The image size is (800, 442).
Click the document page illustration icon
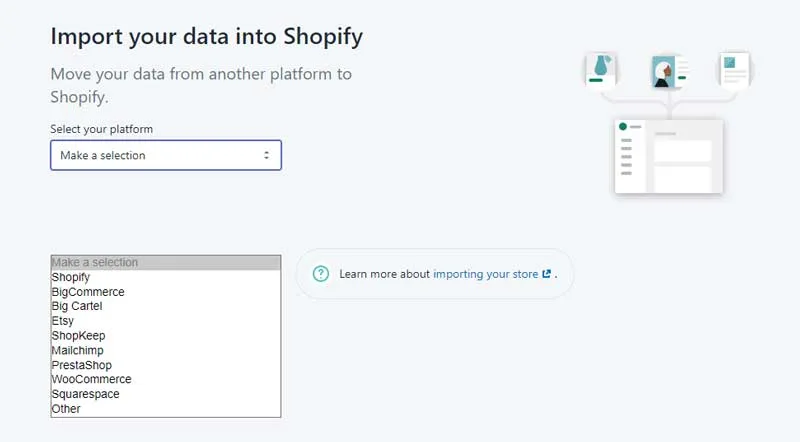[x=735, y=70]
